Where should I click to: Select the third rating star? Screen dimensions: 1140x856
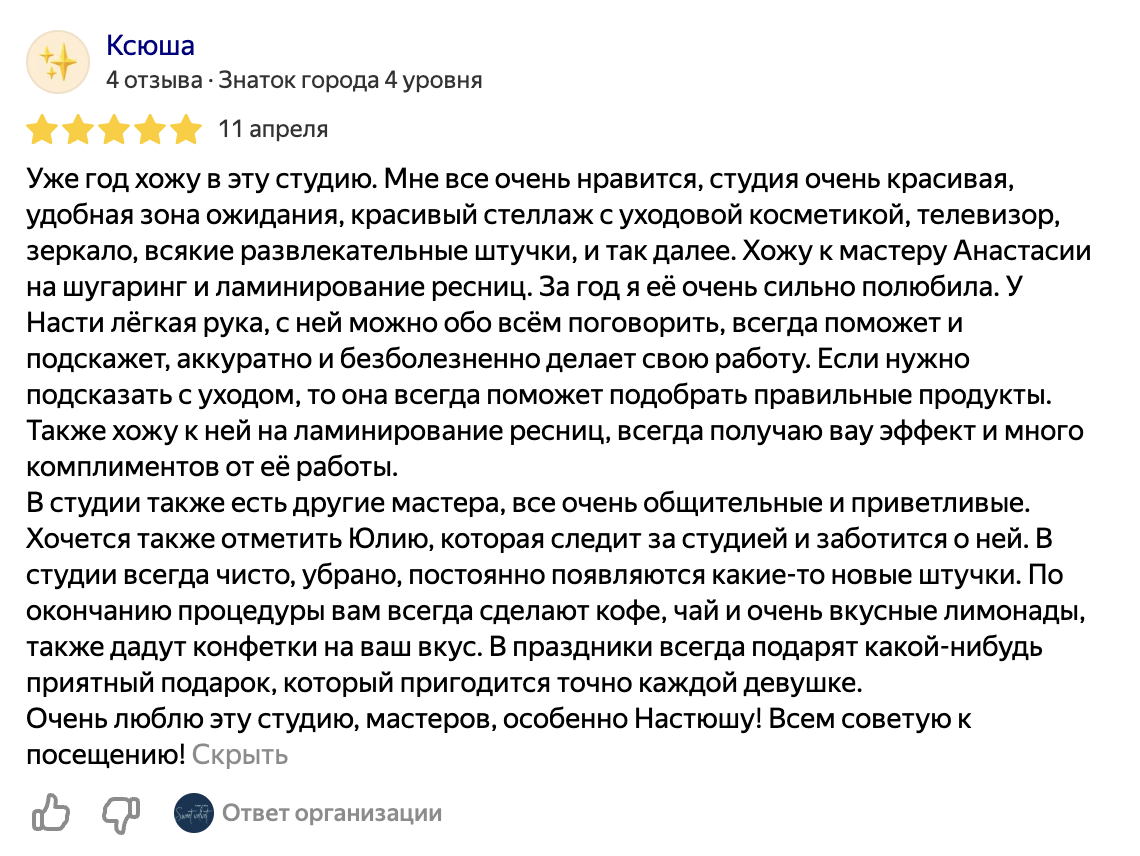point(113,129)
